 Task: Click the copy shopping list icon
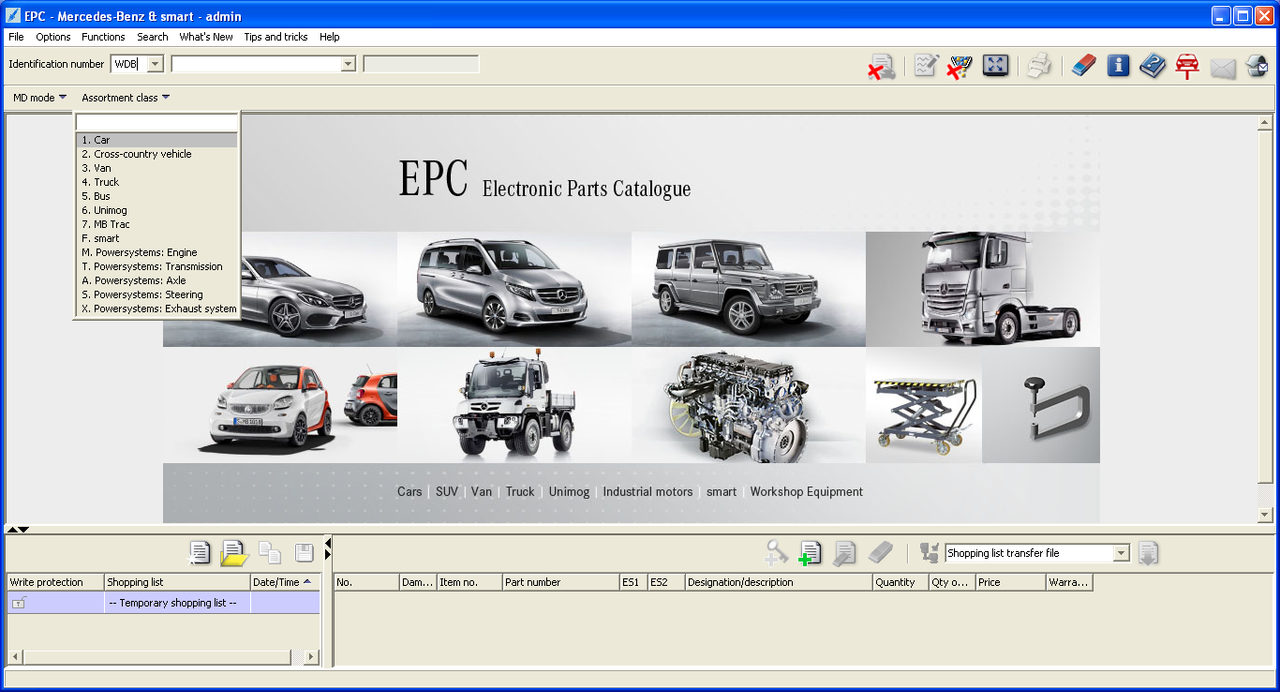(x=270, y=552)
